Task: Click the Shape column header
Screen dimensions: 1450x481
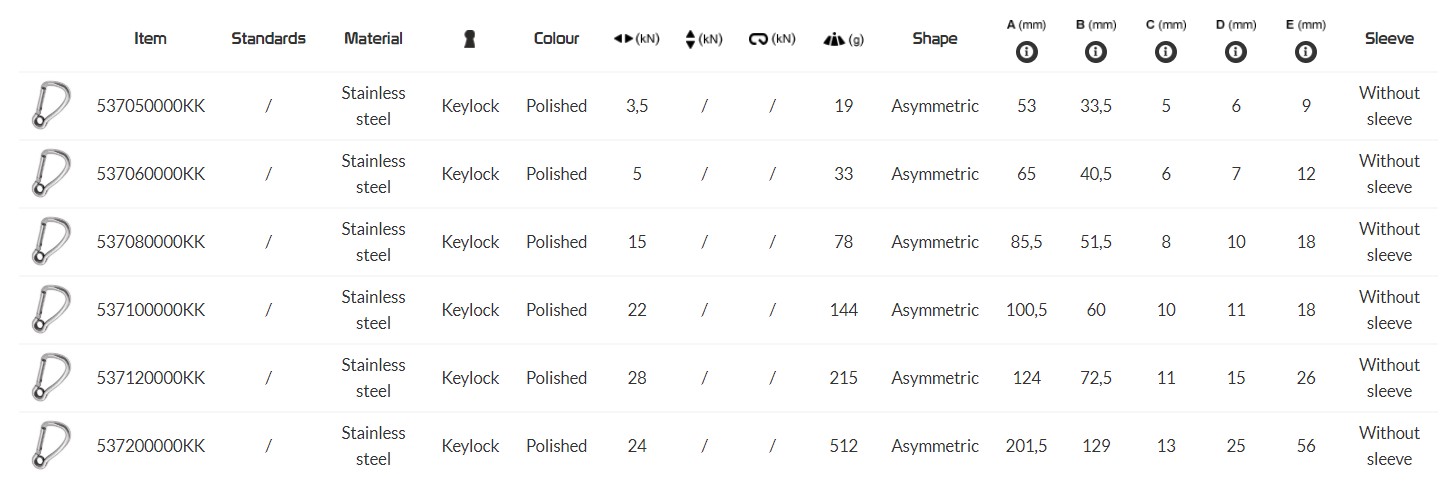Action: pos(934,38)
